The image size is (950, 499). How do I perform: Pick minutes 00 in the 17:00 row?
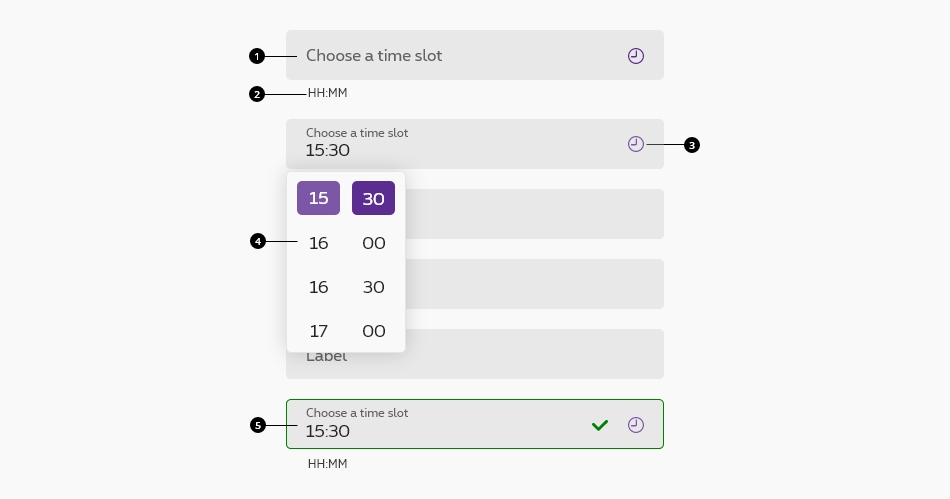374,331
